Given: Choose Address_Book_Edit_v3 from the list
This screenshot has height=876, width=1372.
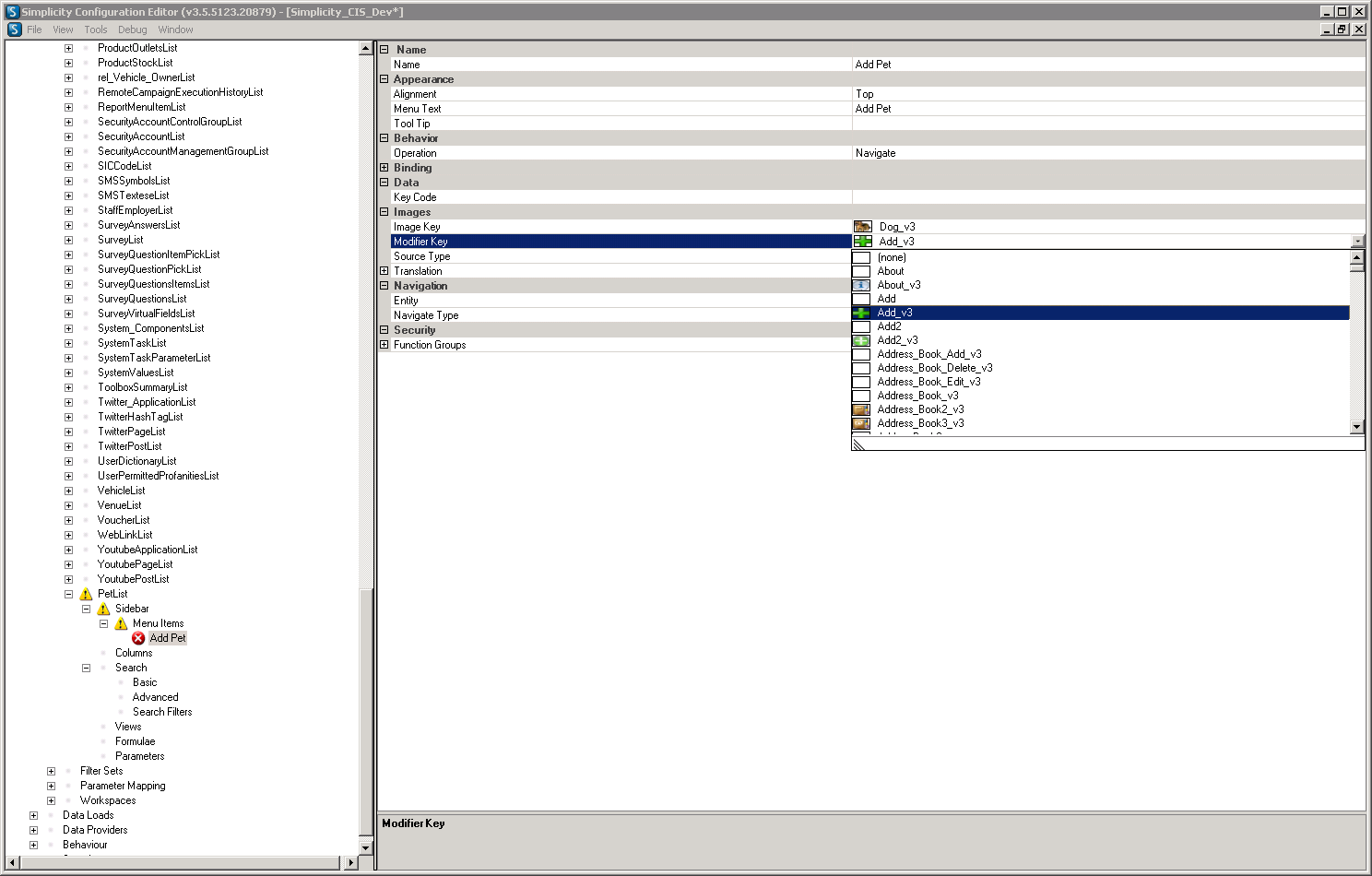Looking at the screenshot, I should click(928, 382).
